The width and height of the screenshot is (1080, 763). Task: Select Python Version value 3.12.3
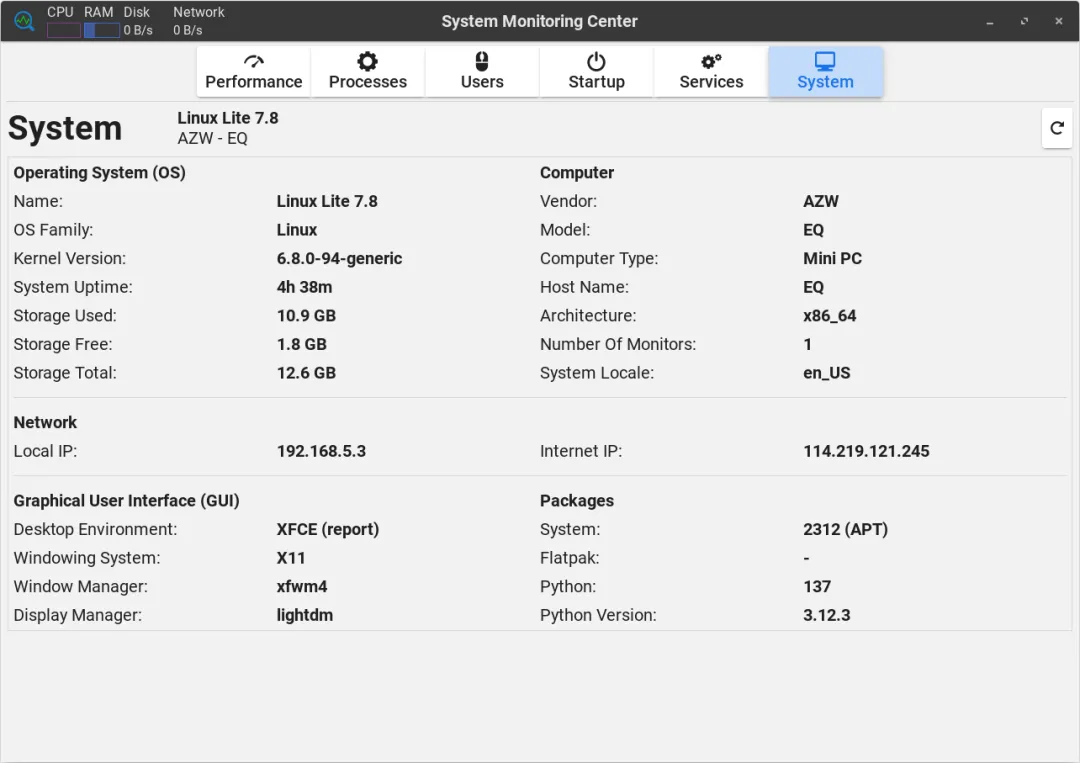[x=827, y=615]
